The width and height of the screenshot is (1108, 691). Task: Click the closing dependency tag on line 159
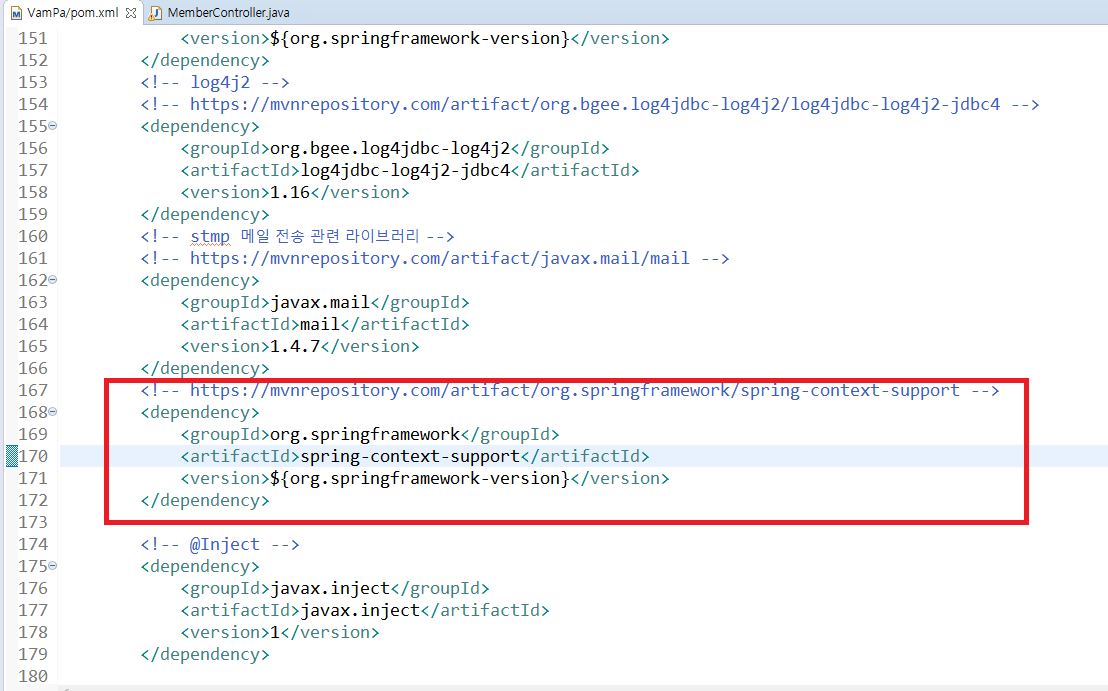click(x=205, y=214)
